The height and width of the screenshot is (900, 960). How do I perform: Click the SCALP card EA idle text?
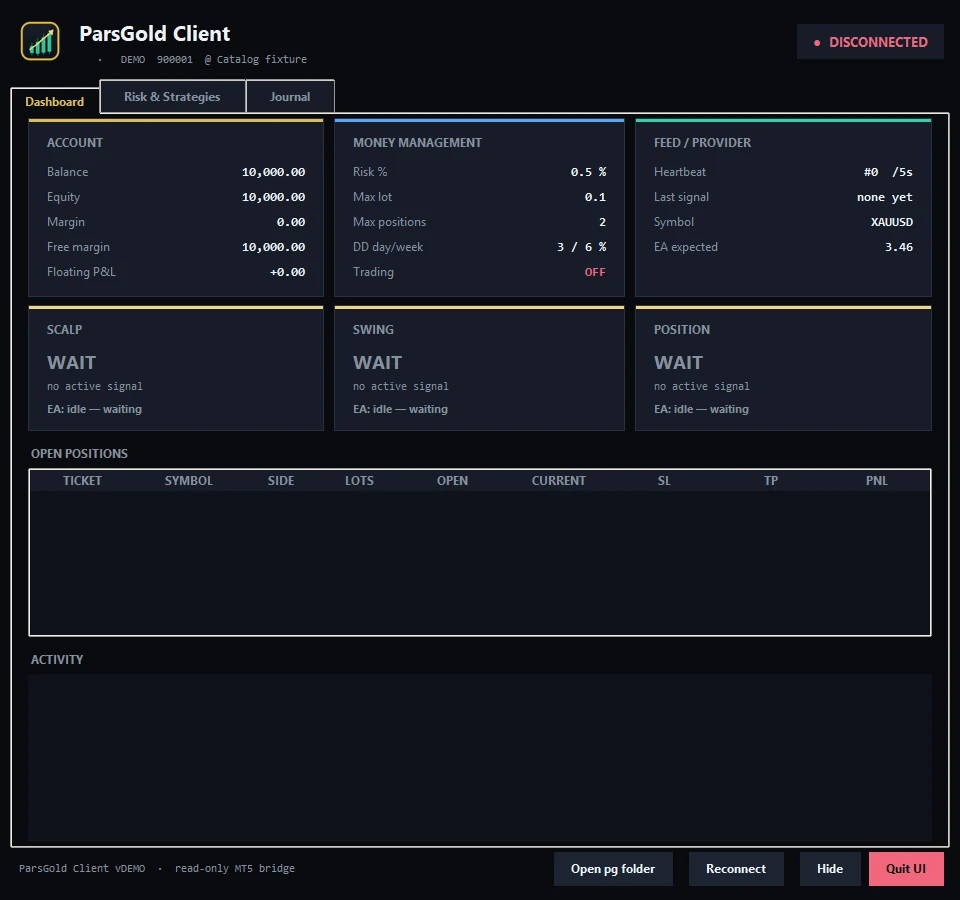click(94, 409)
